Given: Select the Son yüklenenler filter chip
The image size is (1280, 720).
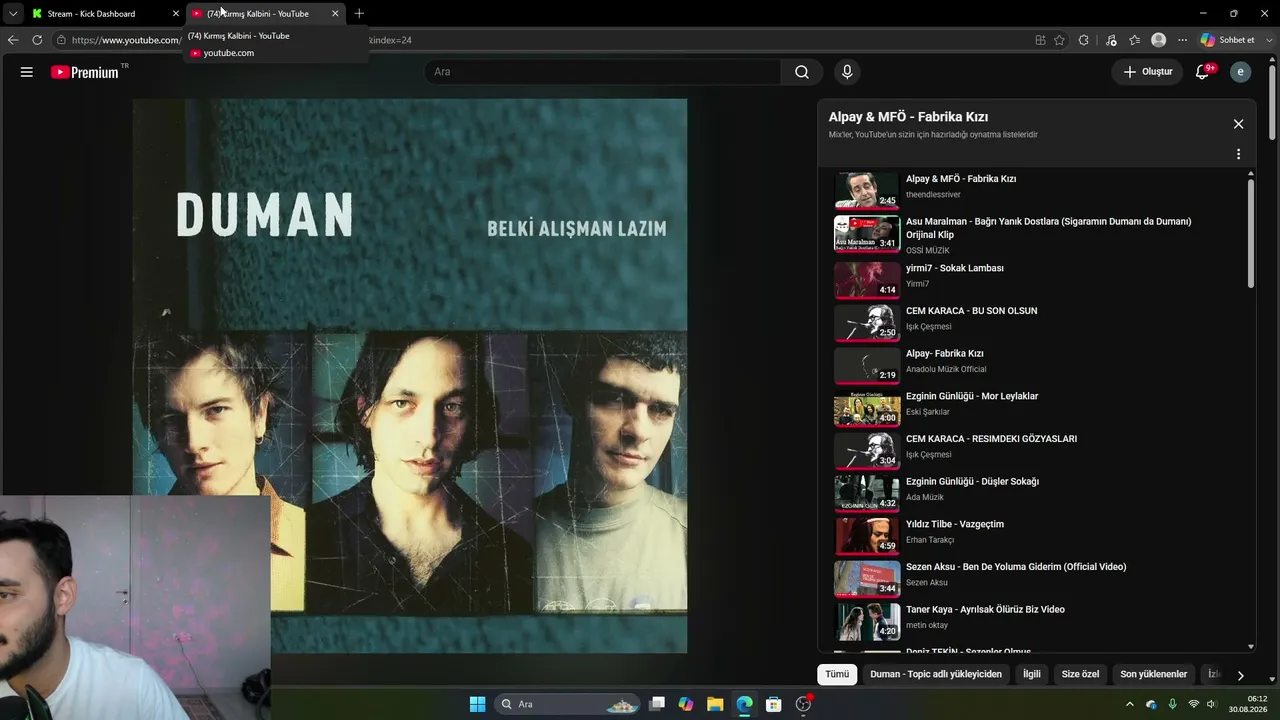Looking at the screenshot, I should [x=1154, y=674].
